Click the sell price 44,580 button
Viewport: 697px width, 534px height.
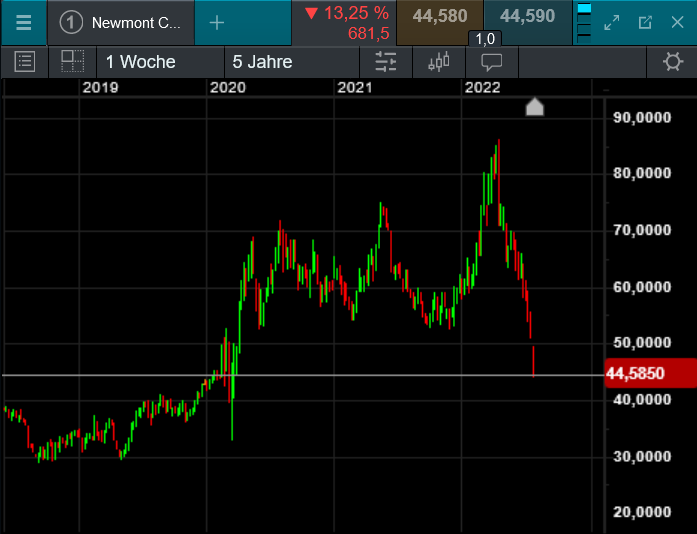click(x=439, y=17)
